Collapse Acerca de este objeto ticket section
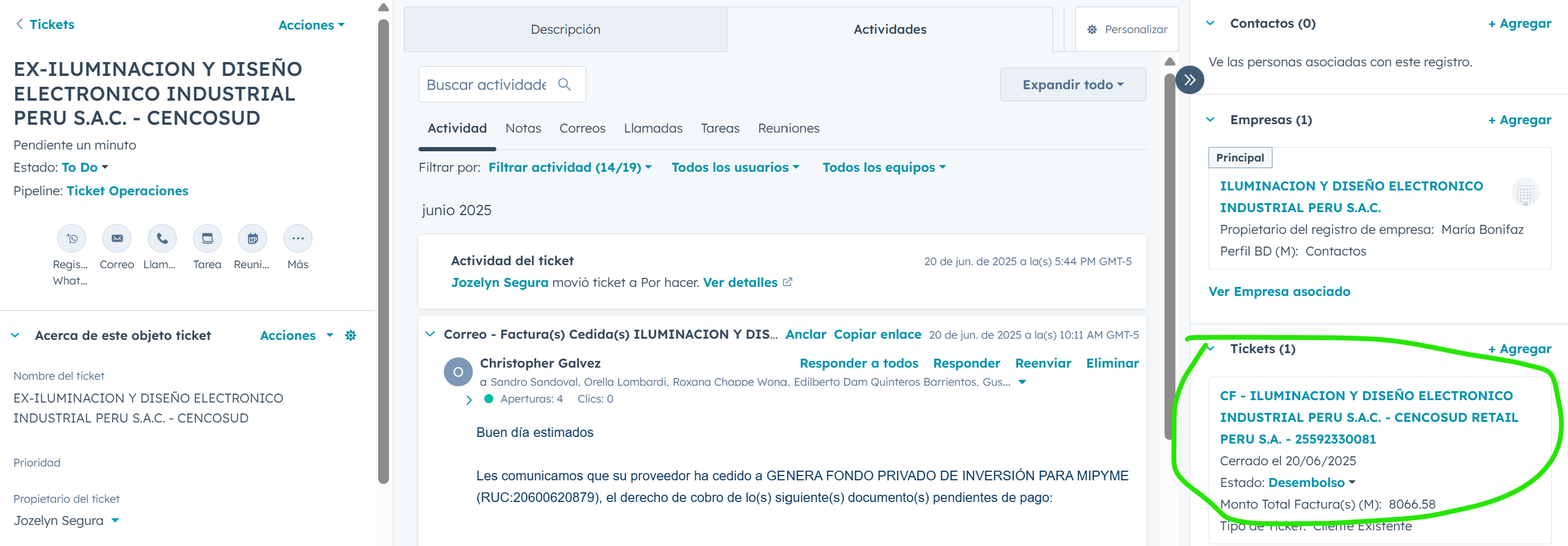This screenshot has height=546, width=1568. point(15,336)
